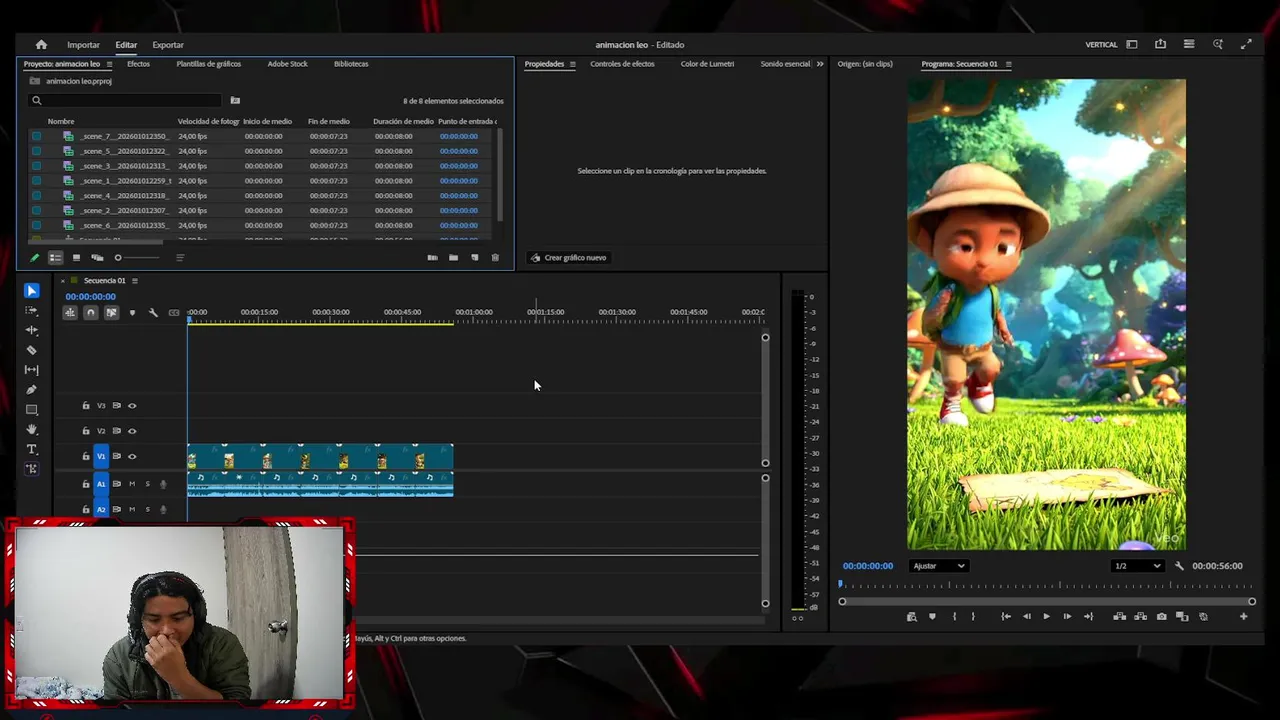This screenshot has height=720, width=1280.
Task: Open the New Bin folder icon
Action: (453, 258)
